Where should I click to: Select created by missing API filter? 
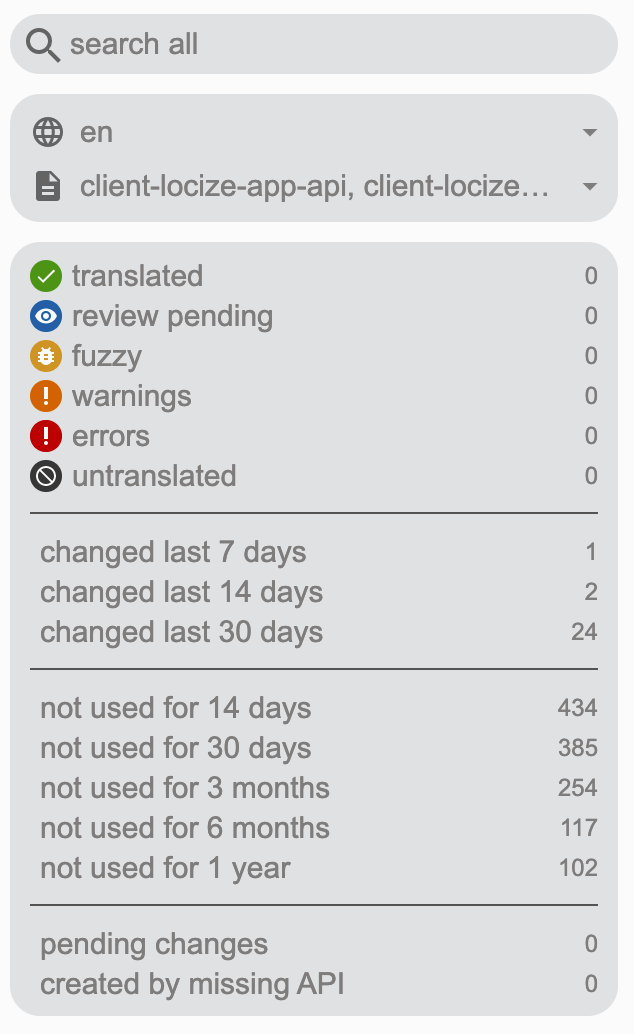[x=192, y=984]
